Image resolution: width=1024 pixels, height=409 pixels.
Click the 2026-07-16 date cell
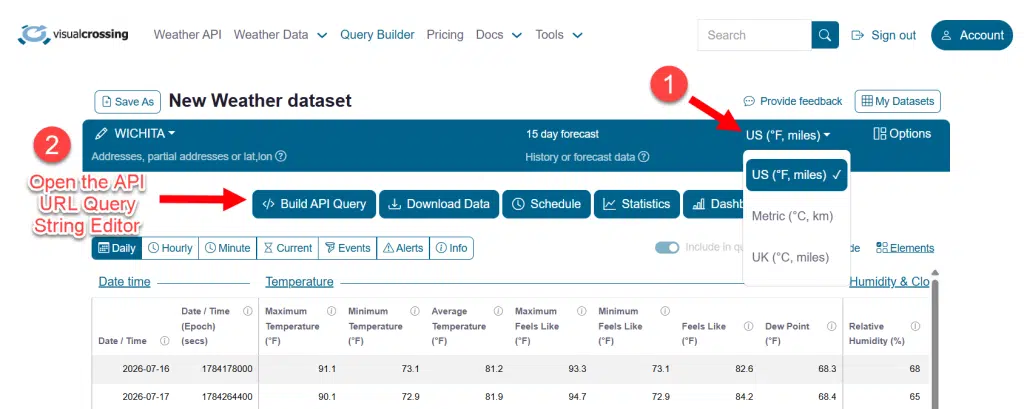tap(146, 369)
